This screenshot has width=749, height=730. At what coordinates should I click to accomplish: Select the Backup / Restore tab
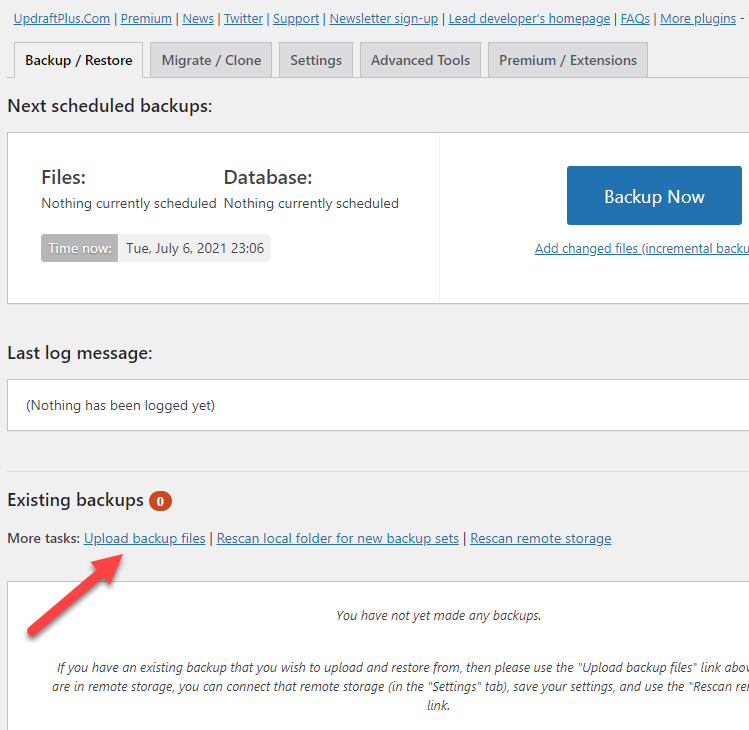[79, 60]
